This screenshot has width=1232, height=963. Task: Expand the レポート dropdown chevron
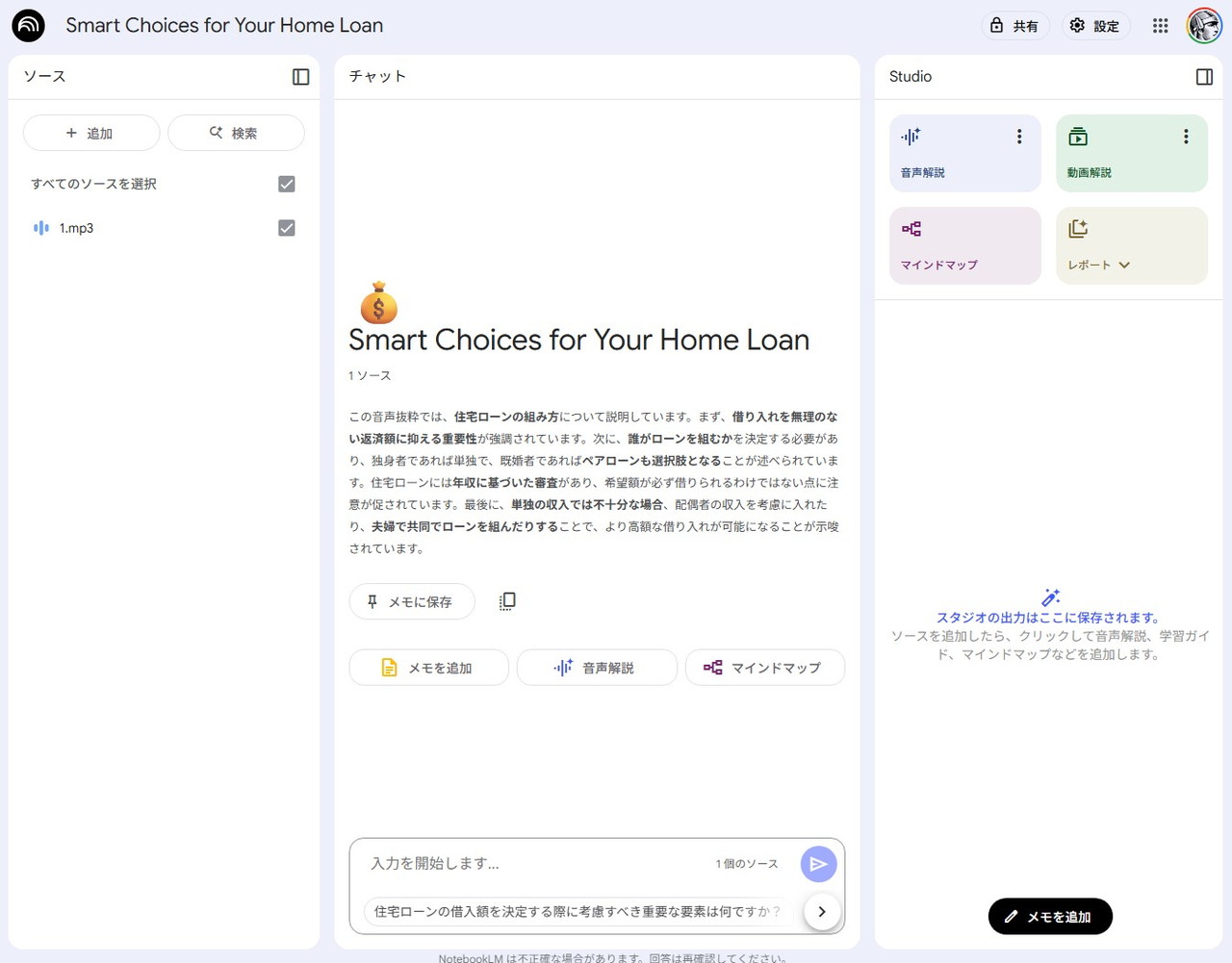1124,266
